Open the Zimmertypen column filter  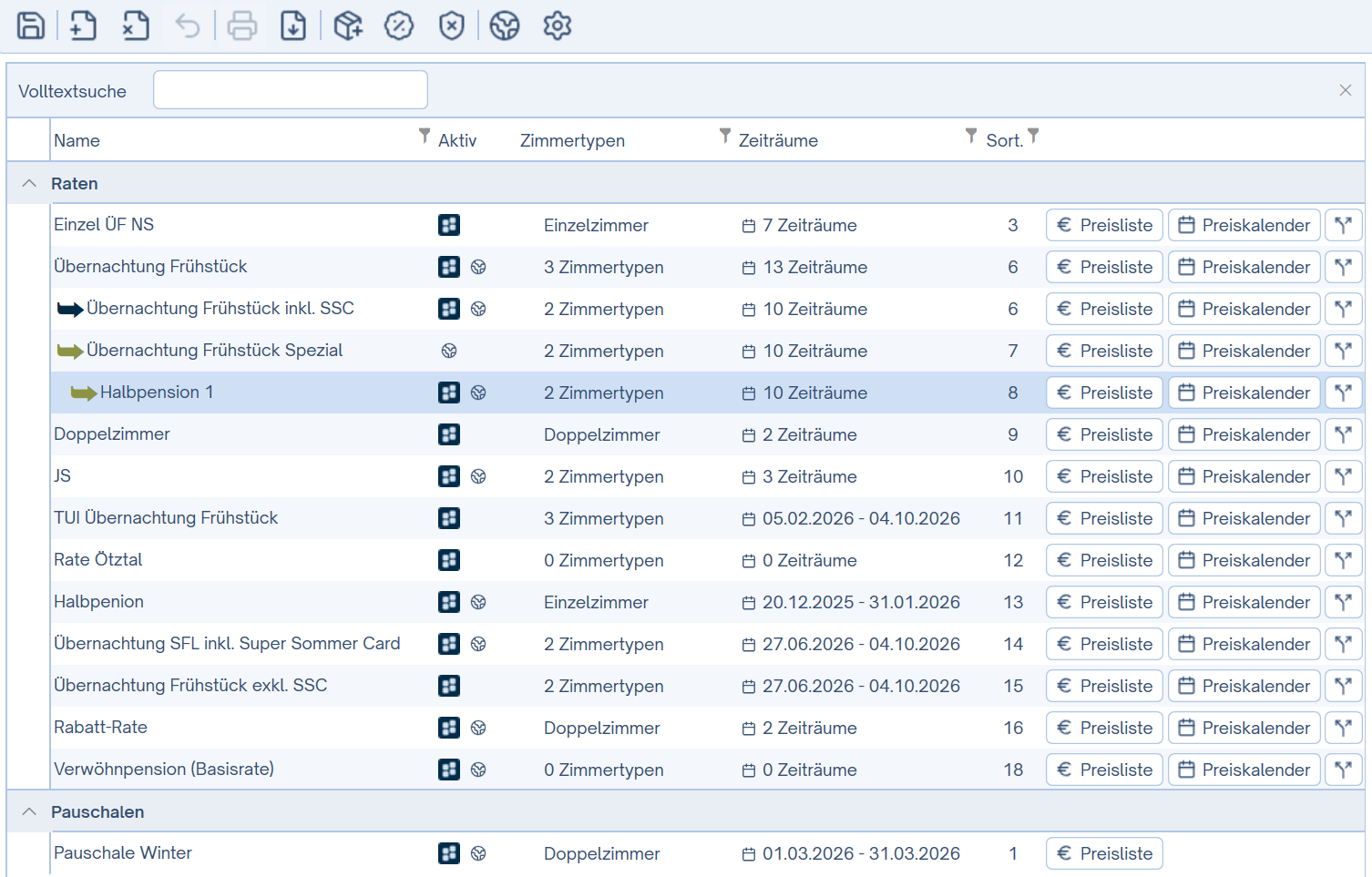725,136
